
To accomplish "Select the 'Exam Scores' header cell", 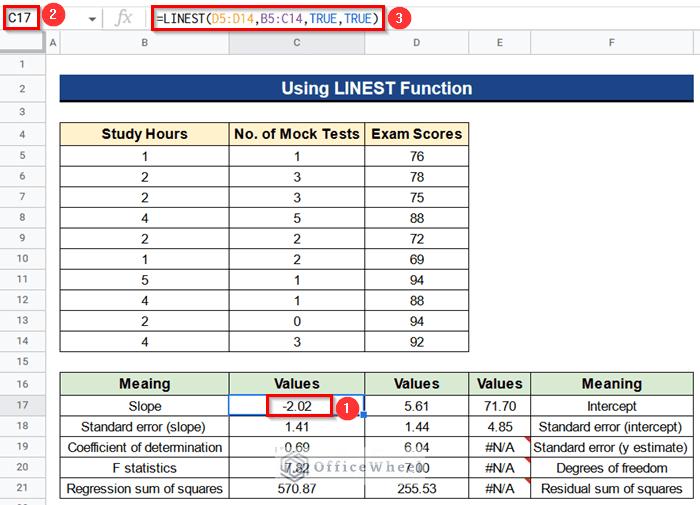I will click(x=417, y=134).
